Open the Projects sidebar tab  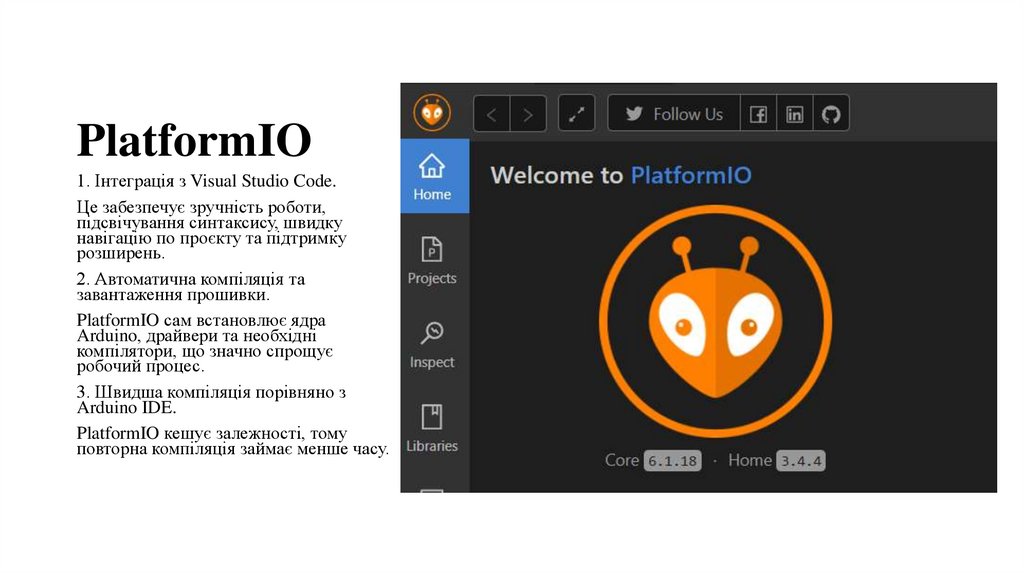tap(432, 260)
